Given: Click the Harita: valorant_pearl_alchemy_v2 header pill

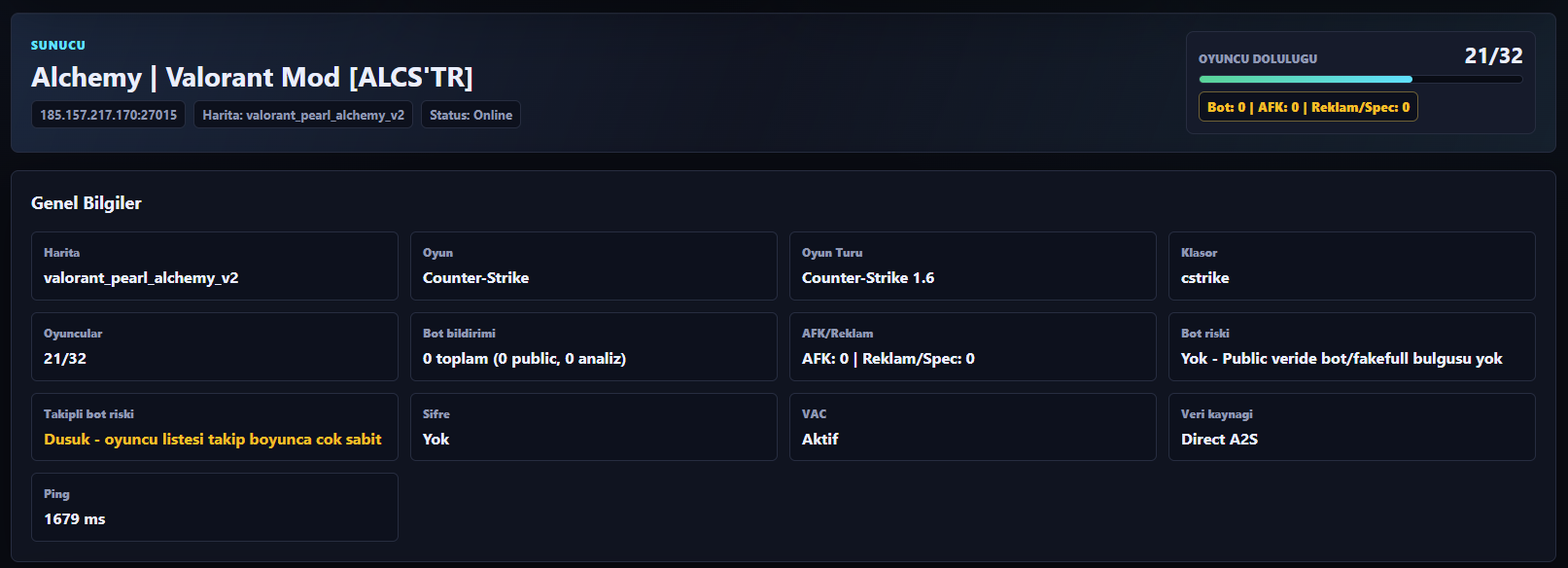Looking at the screenshot, I should [x=303, y=115].
